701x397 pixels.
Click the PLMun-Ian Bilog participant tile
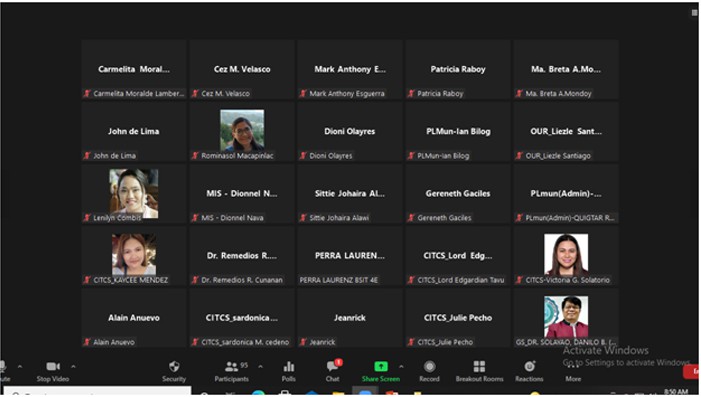(x=458, y=131)
